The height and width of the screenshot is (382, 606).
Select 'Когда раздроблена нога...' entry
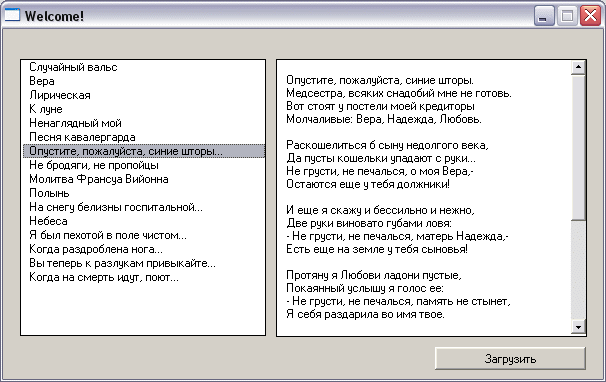pyautogui.click(x=144, y=249)
